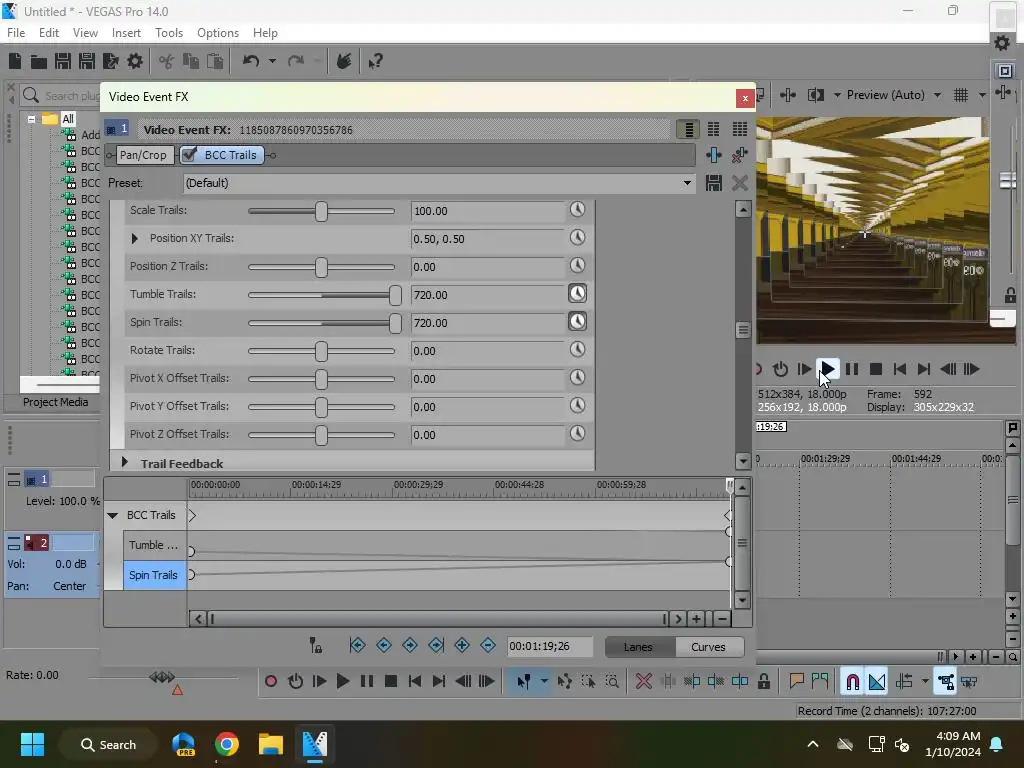Delete the preset with the X icon
The width and height of the screenshot is (1024, 768).
coord(740,183)
